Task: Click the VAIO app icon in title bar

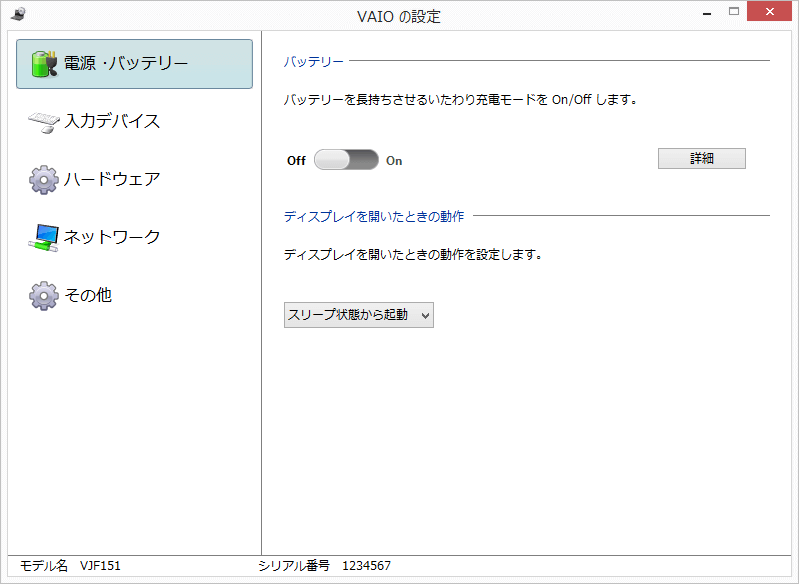Action: click(x=18, y=14)
